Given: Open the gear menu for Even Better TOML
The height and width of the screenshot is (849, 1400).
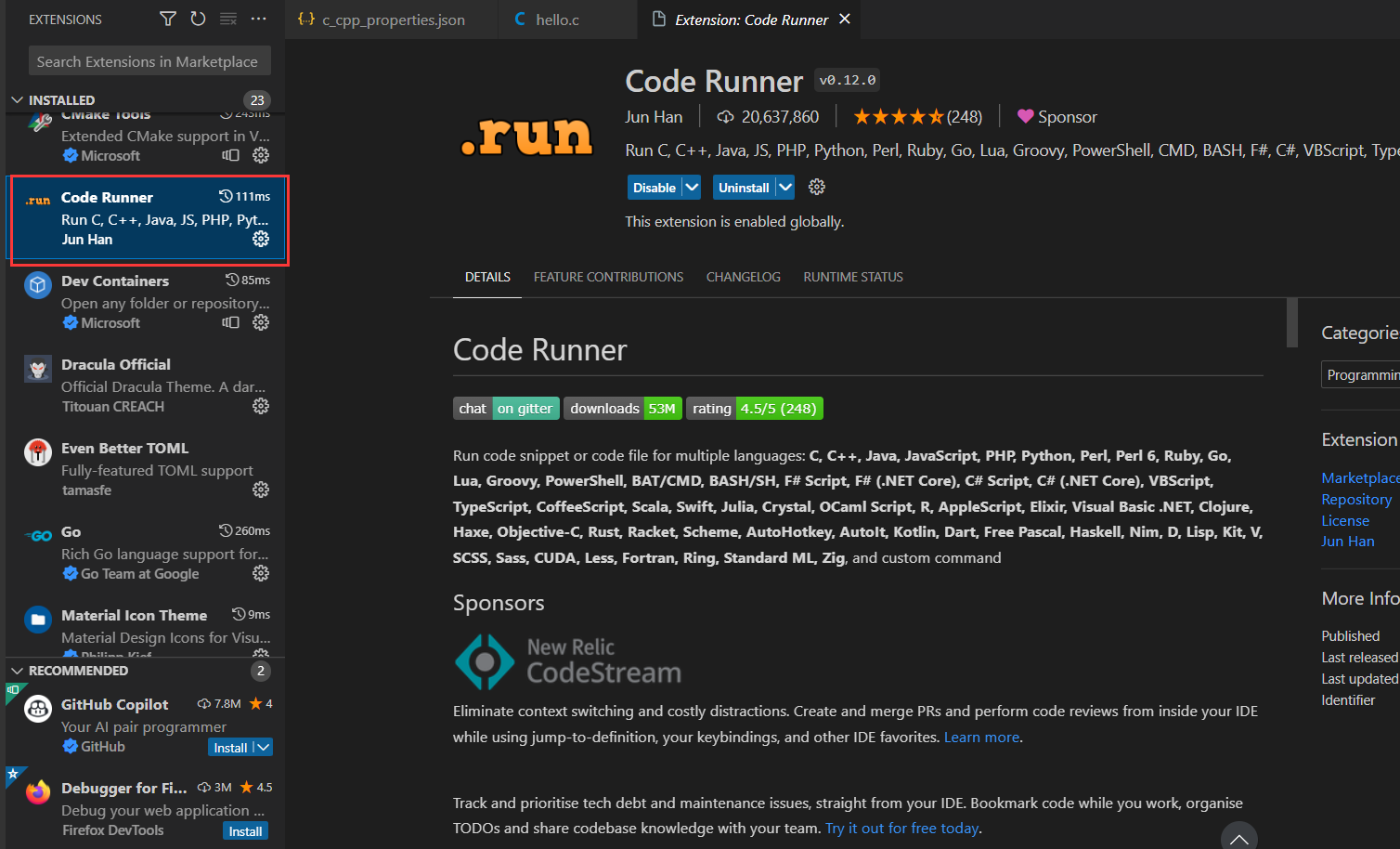Looking at the screenshot, I should (261, 490).
